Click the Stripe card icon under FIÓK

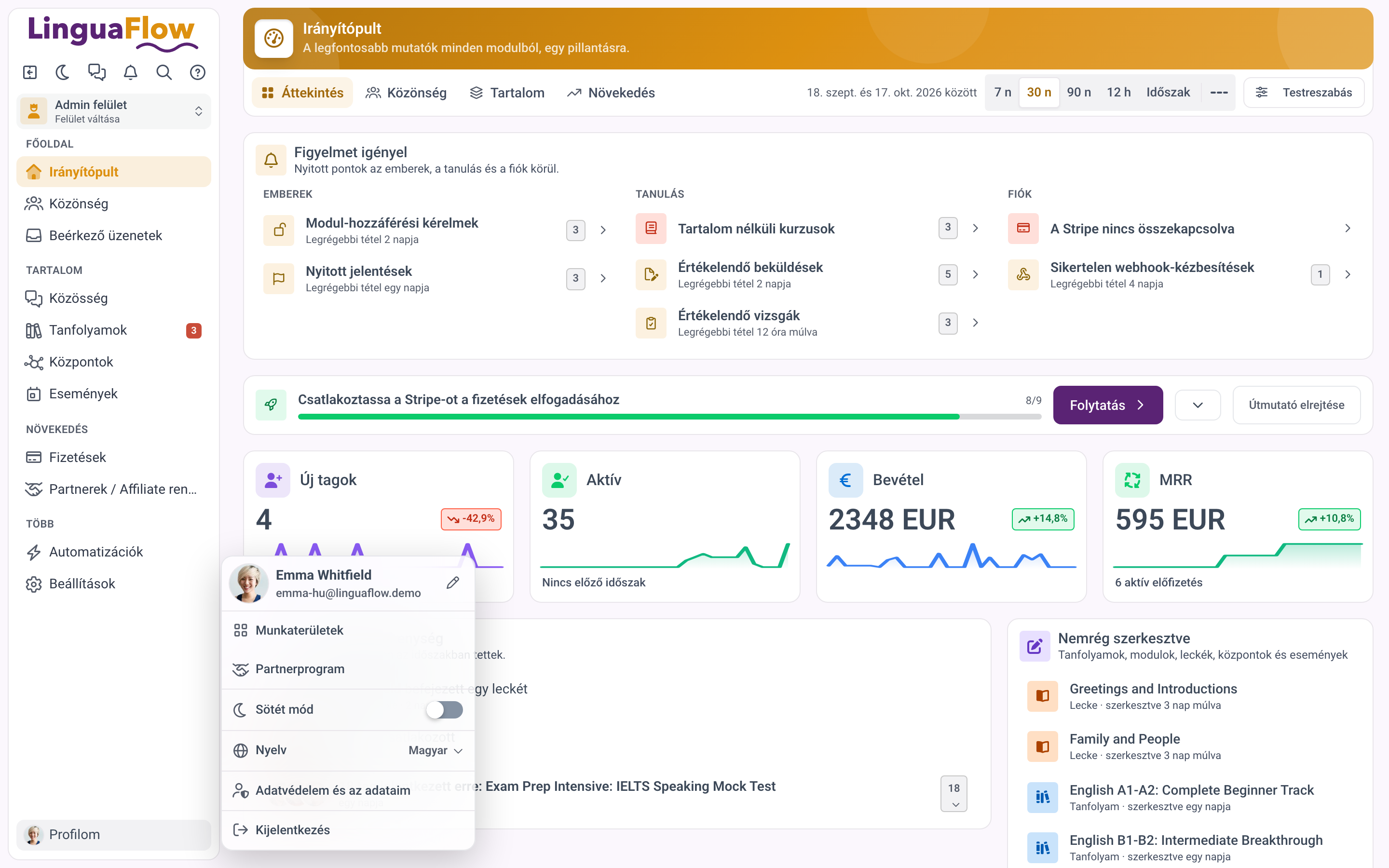[x=1023, y=229]
